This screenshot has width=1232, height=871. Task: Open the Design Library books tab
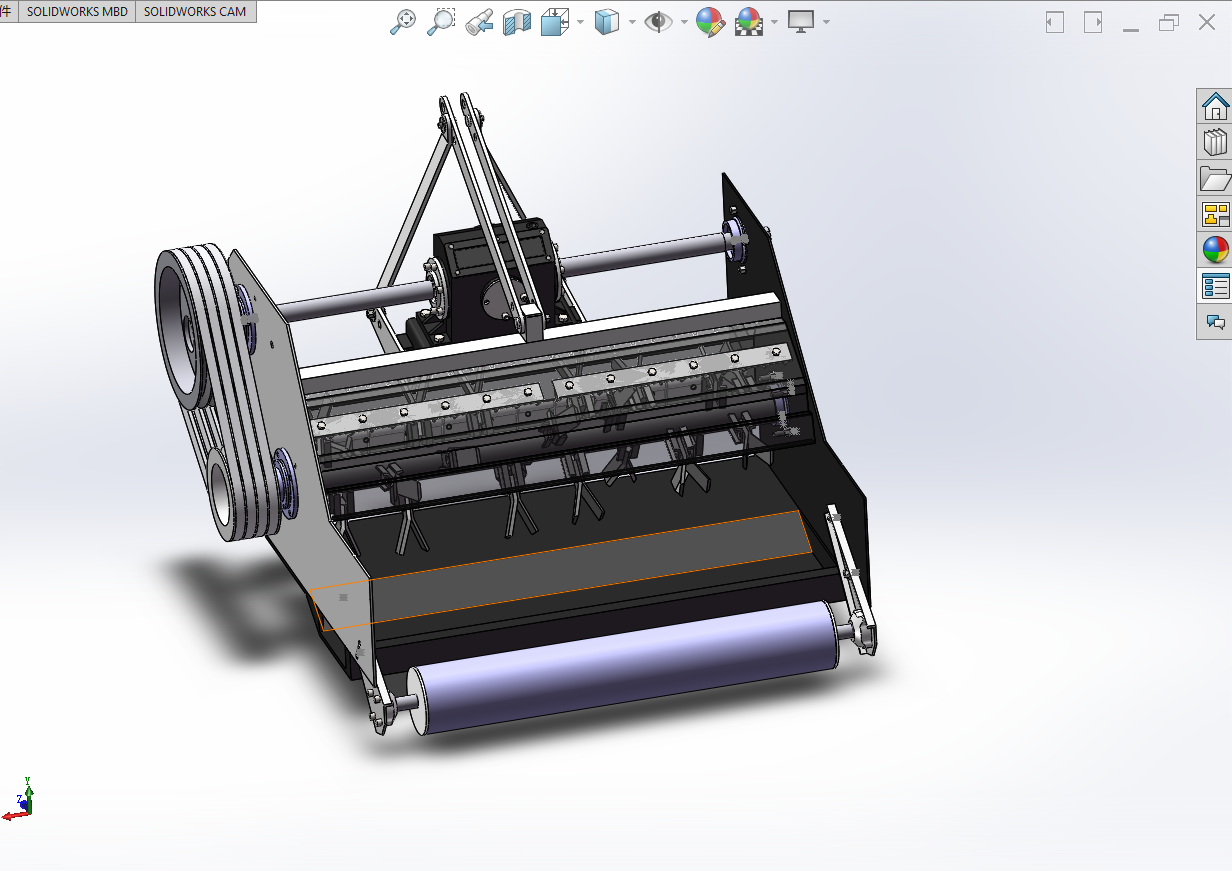coord(1215,142)
